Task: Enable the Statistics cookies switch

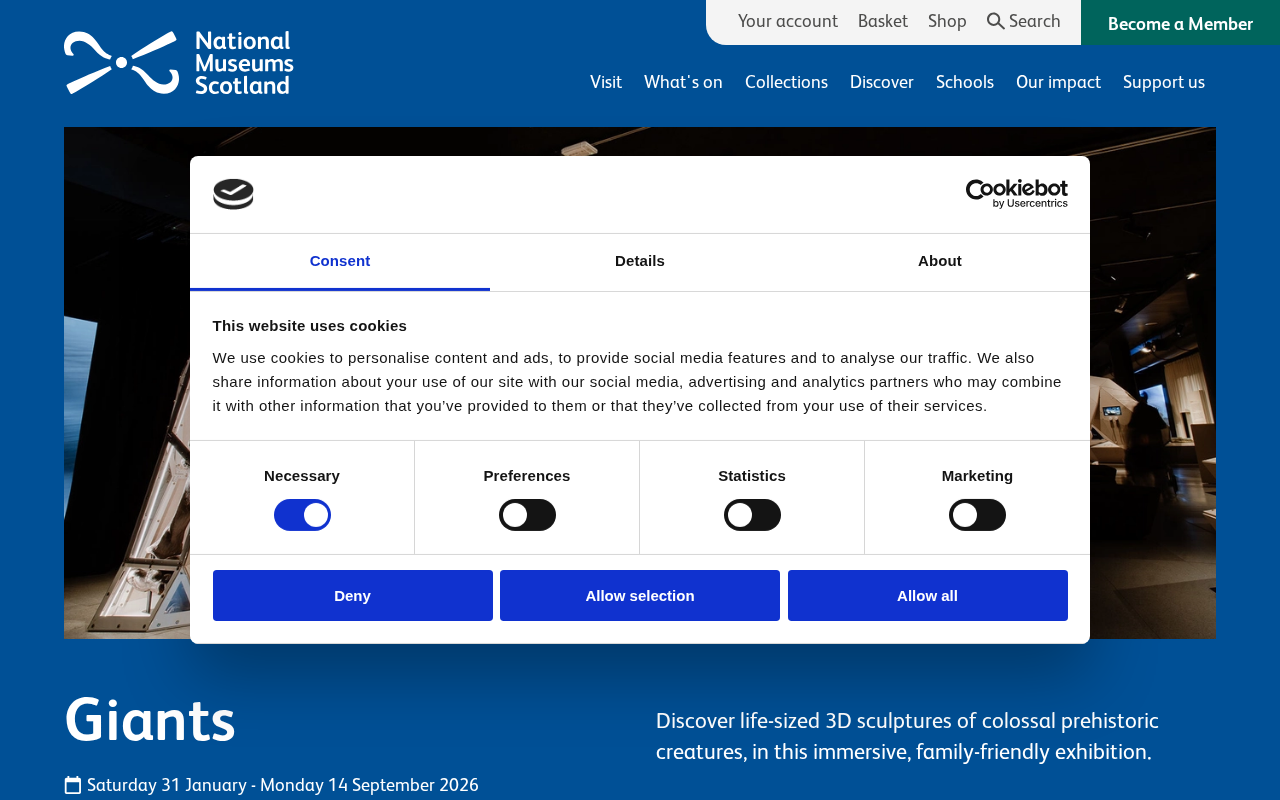Action: click(x=752, y=515)
